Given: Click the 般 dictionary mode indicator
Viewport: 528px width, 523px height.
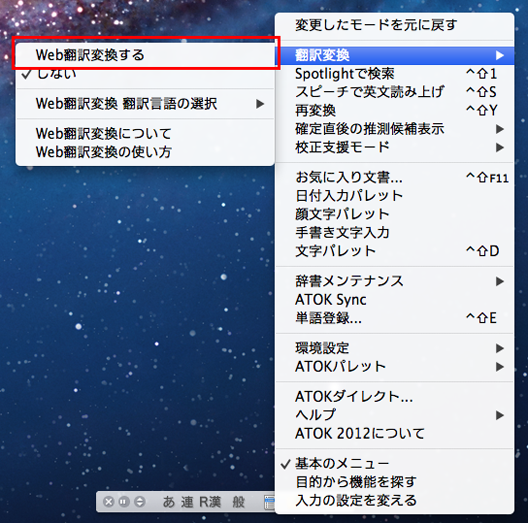Looking at the screenshot, I should [239, 502].
